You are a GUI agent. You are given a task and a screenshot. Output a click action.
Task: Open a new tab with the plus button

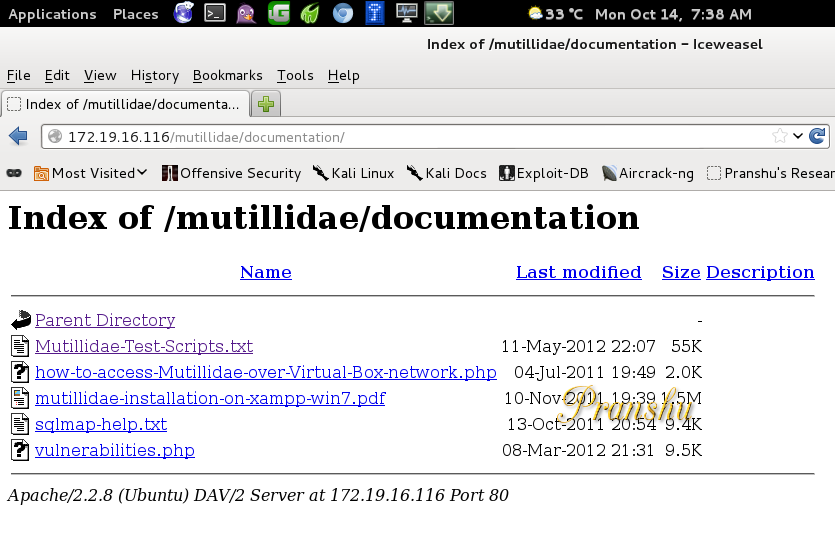tap(266, 104)
